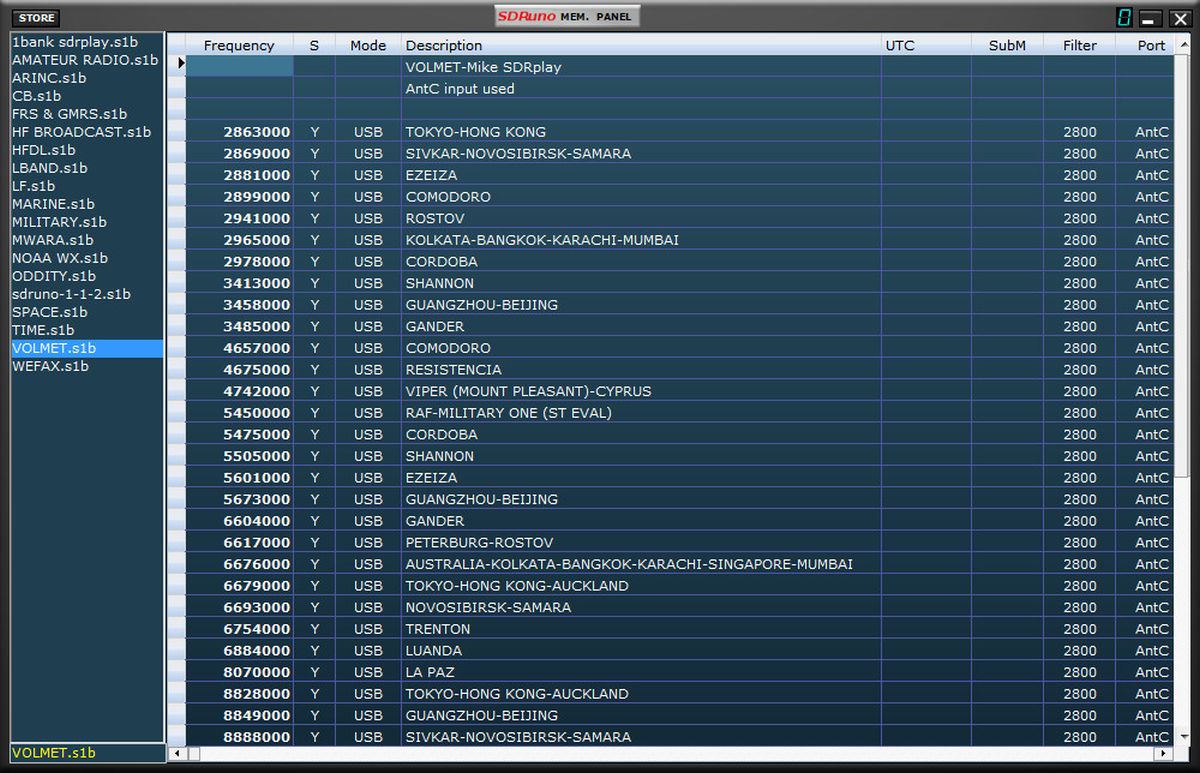Select FRS & GMRS.s1b bank
This screenshot has width=1200, height=773.
[69, 114]
